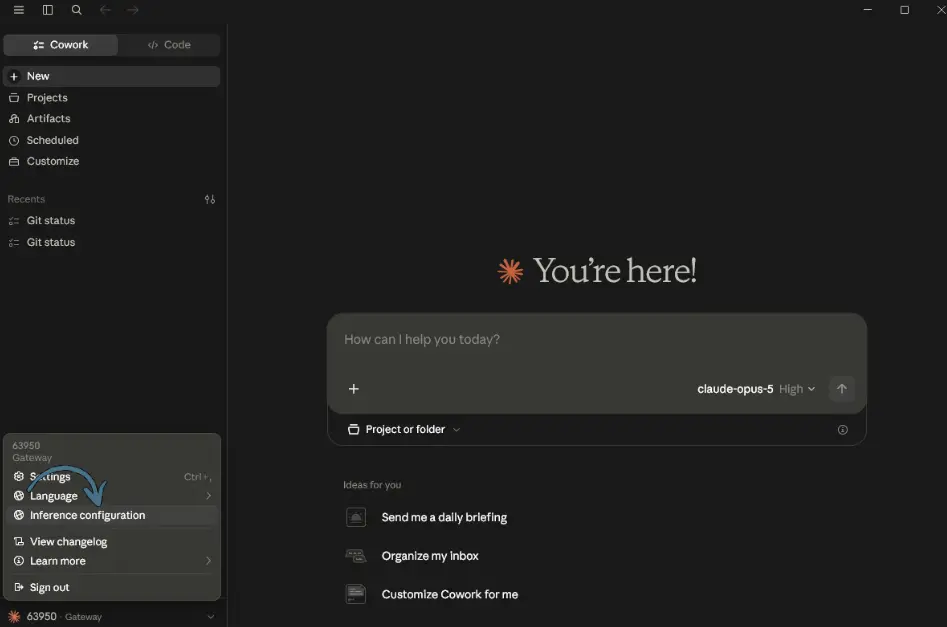Start a New session
Image resolution: width=947 pixels, height=627 pixels.
(x=112, y=76)
